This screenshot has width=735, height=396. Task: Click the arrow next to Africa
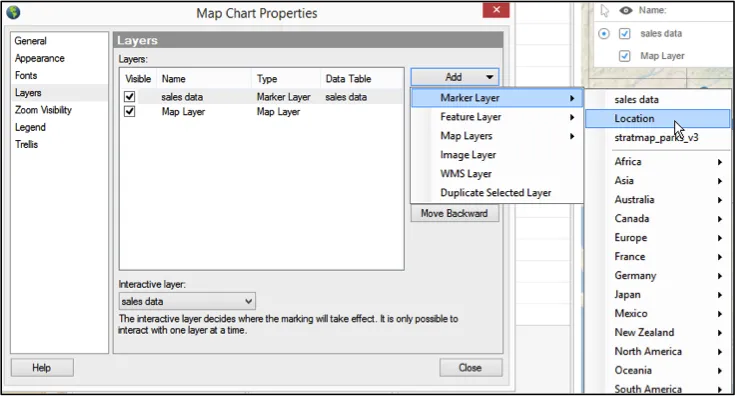pyautogui.click(x=720, y=162)
